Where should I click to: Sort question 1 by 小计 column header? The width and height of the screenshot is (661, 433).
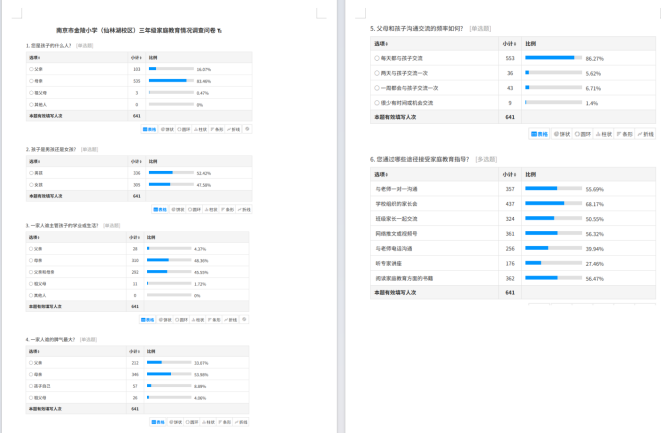coord(136,57)
